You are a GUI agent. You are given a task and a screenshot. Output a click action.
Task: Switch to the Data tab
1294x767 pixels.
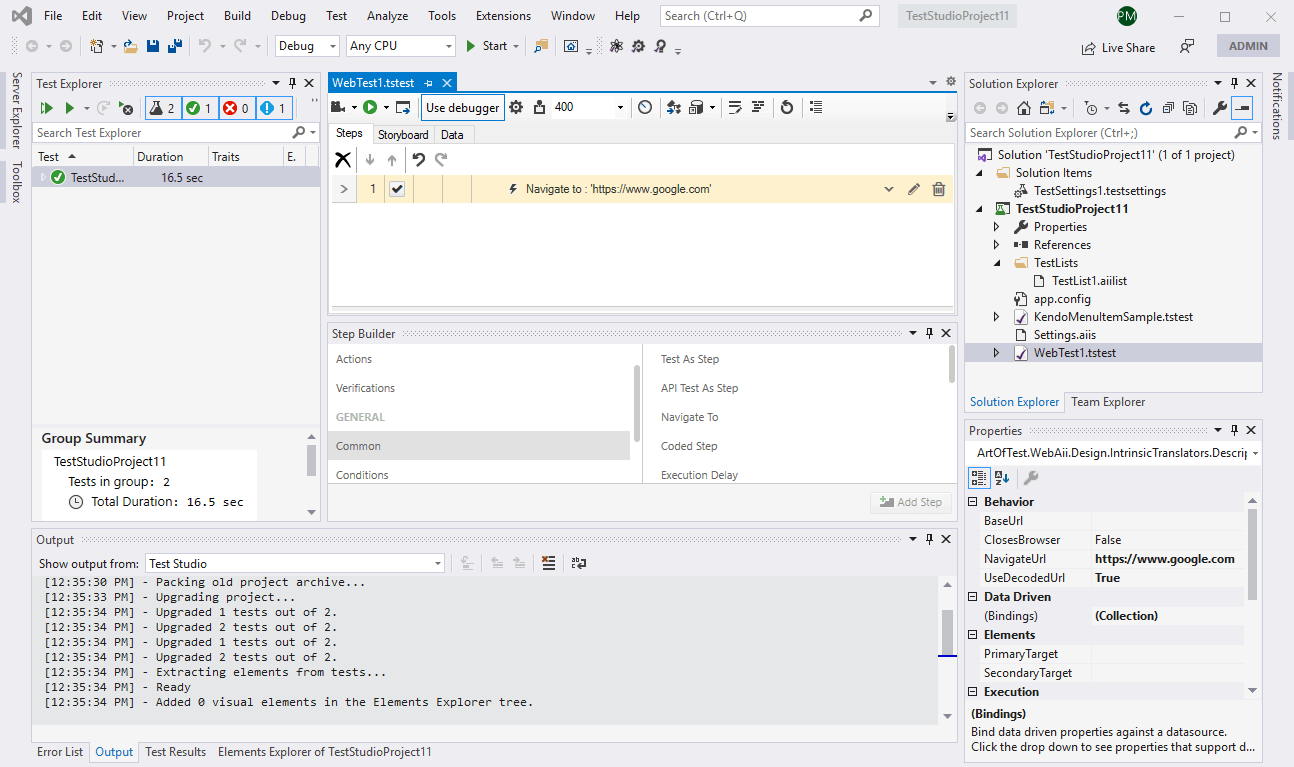452,135
